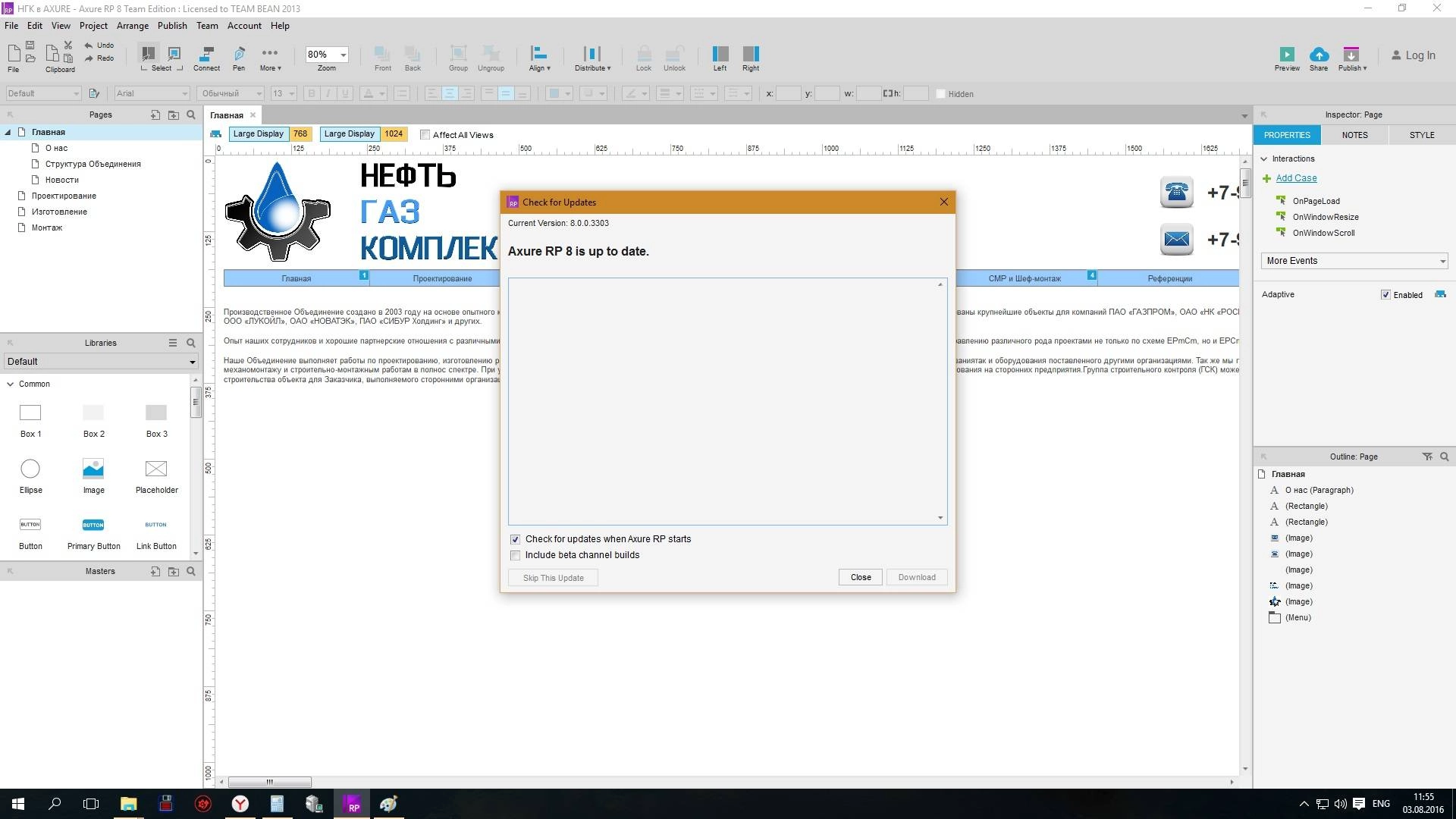Image resolution: width=1456 pixels, height=819 pixels.
Task: Open the More tools menu
Action: (270, 58)
